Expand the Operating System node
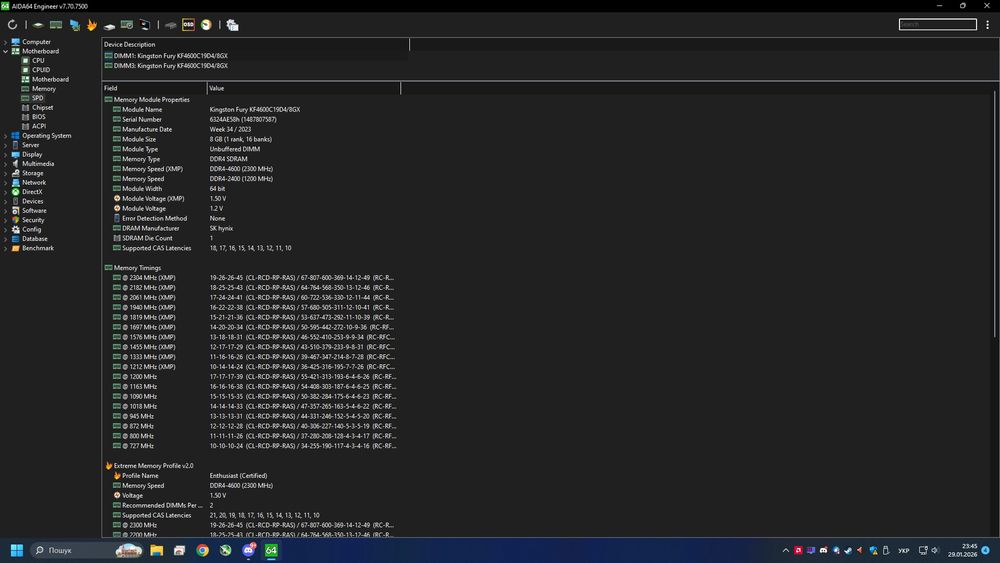This screenshot has height=563, width=1000. tap(6, 136)
